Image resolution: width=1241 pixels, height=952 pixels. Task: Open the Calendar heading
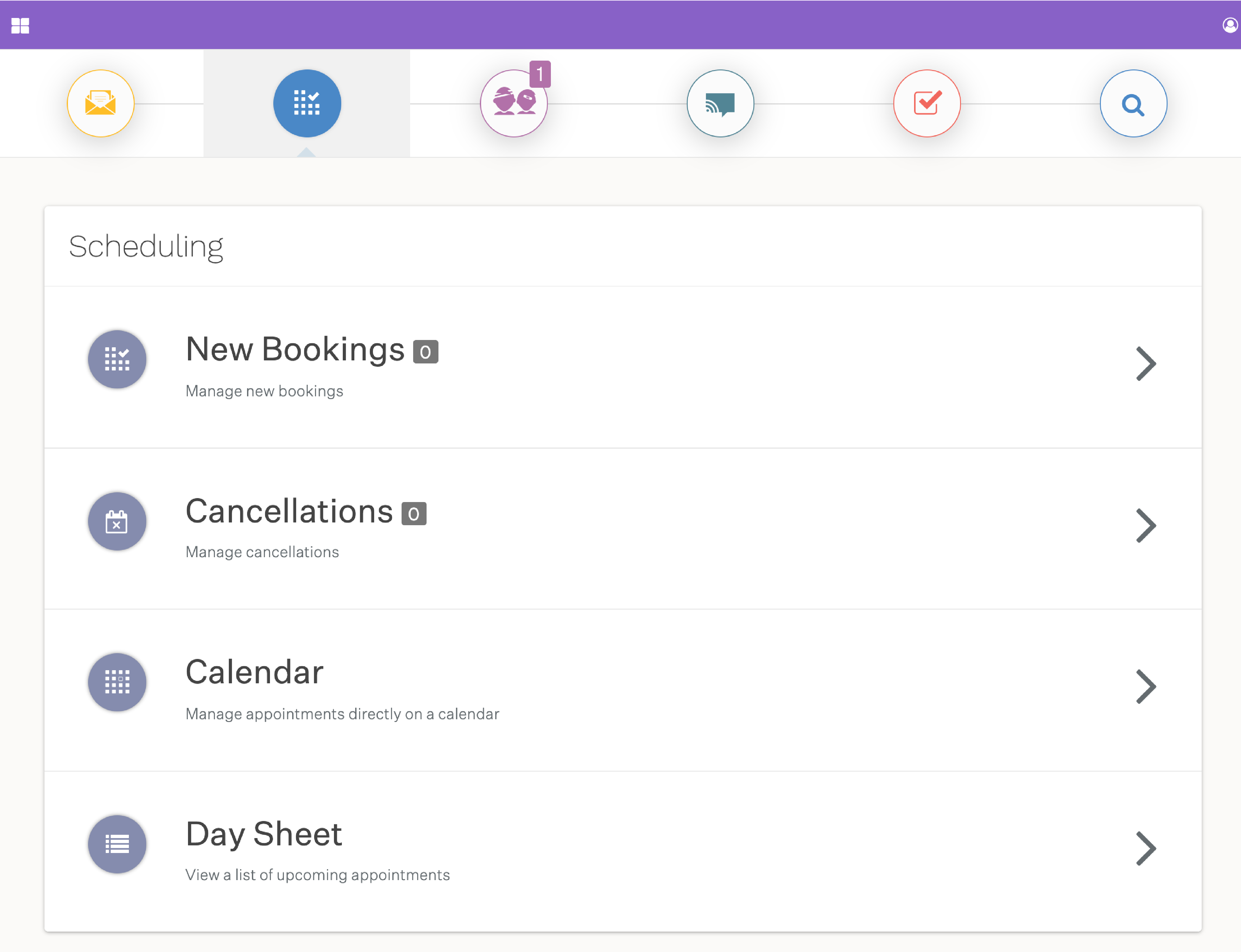click(x=254, y=673)
